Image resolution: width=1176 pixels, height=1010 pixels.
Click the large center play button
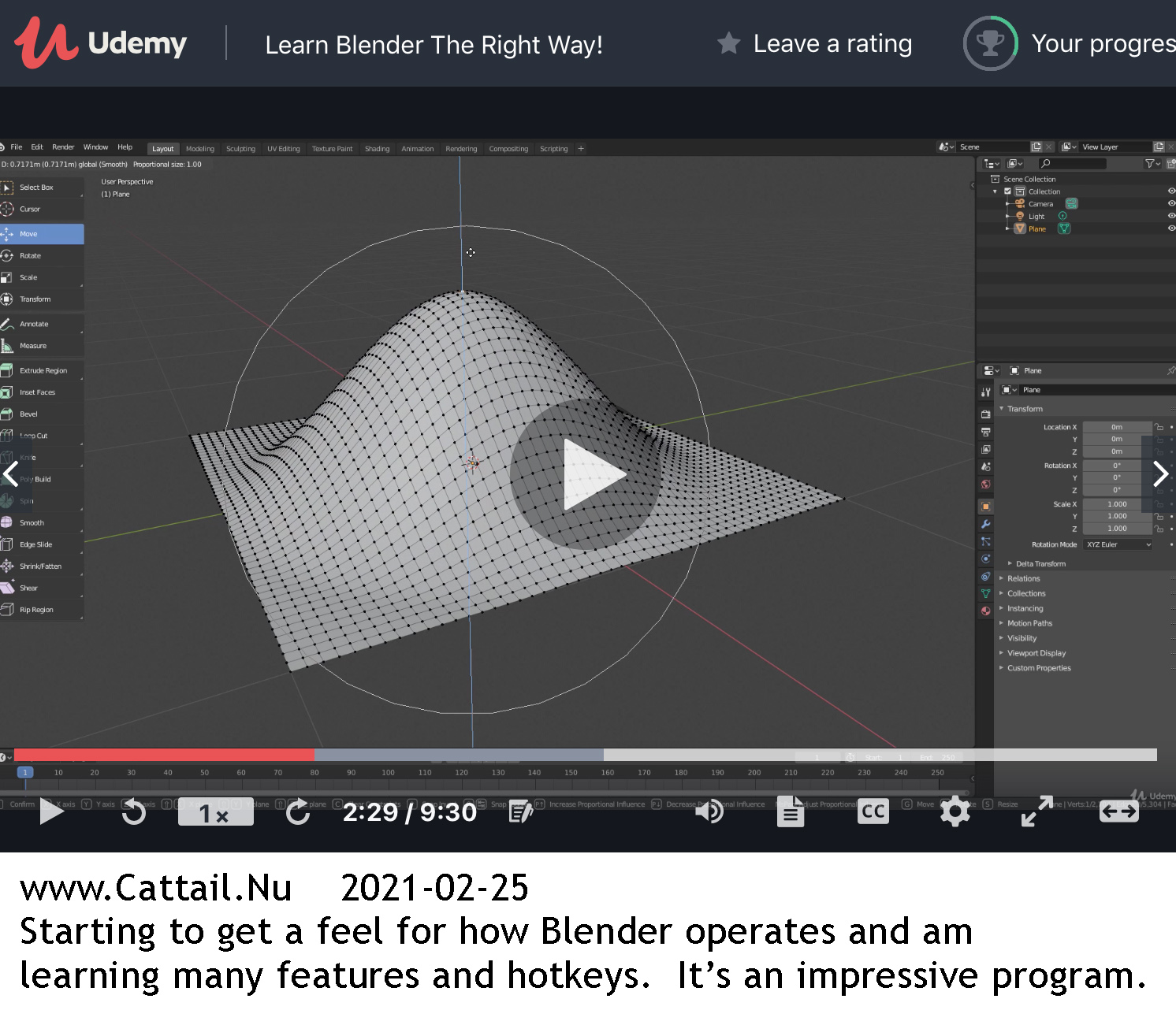click(x=585, y=475)
